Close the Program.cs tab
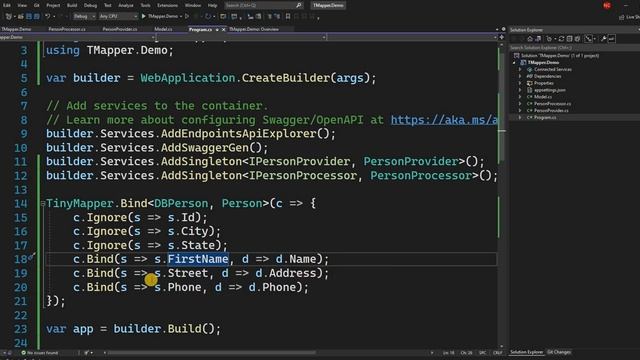Screen dimensions: 640x360 [x=223, y=29]
